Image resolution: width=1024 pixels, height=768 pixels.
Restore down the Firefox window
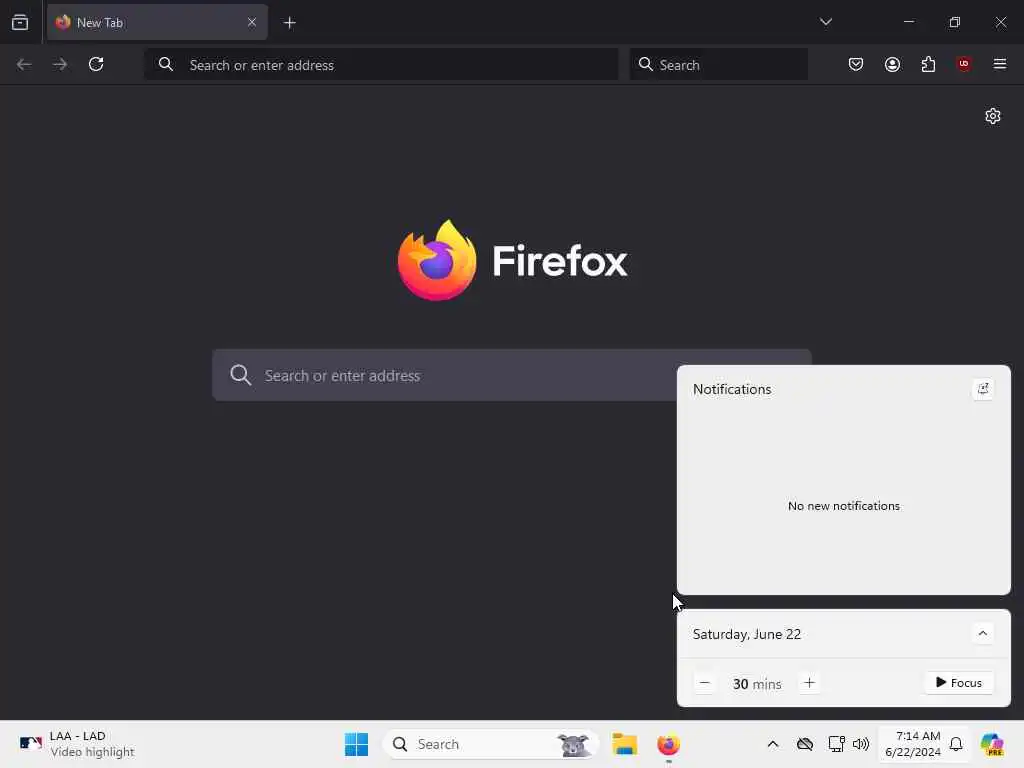click(x=955, y=22)
